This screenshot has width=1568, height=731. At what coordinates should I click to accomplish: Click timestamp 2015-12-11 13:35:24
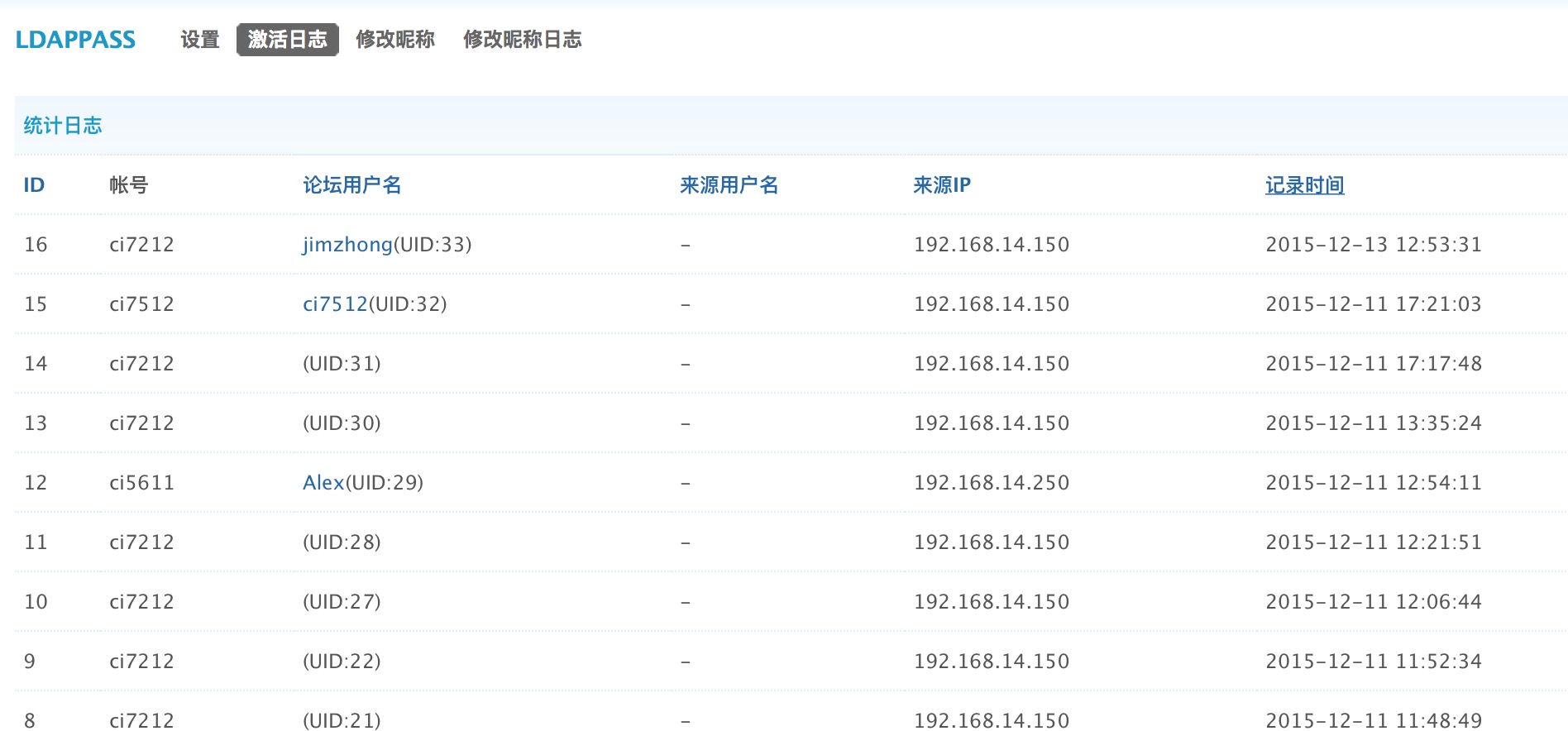click(1374, 423)
